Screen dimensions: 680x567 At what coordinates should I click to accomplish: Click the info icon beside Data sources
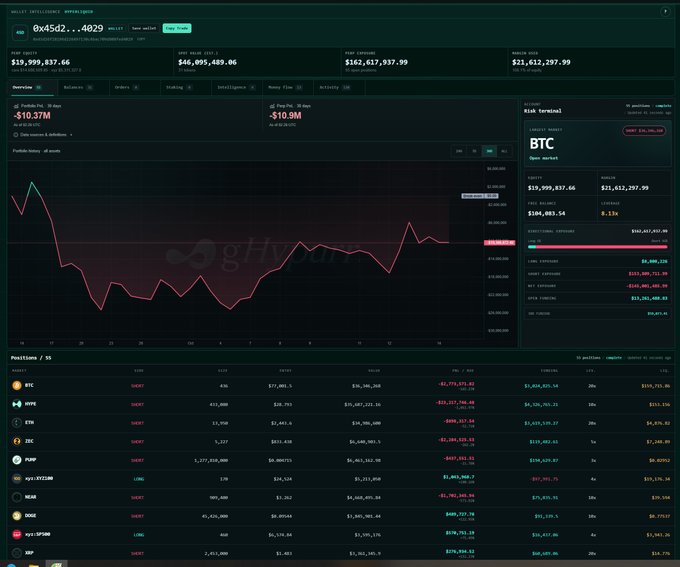click(x=16, y=135)
